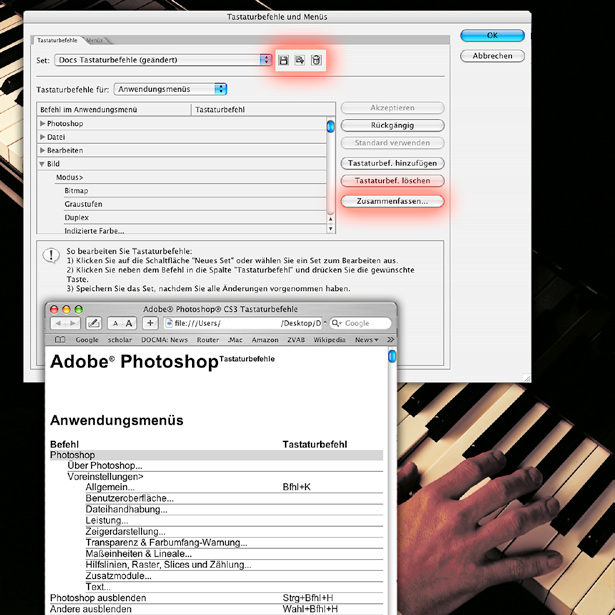Create a new set from current shortcuts

coord(300,60)
